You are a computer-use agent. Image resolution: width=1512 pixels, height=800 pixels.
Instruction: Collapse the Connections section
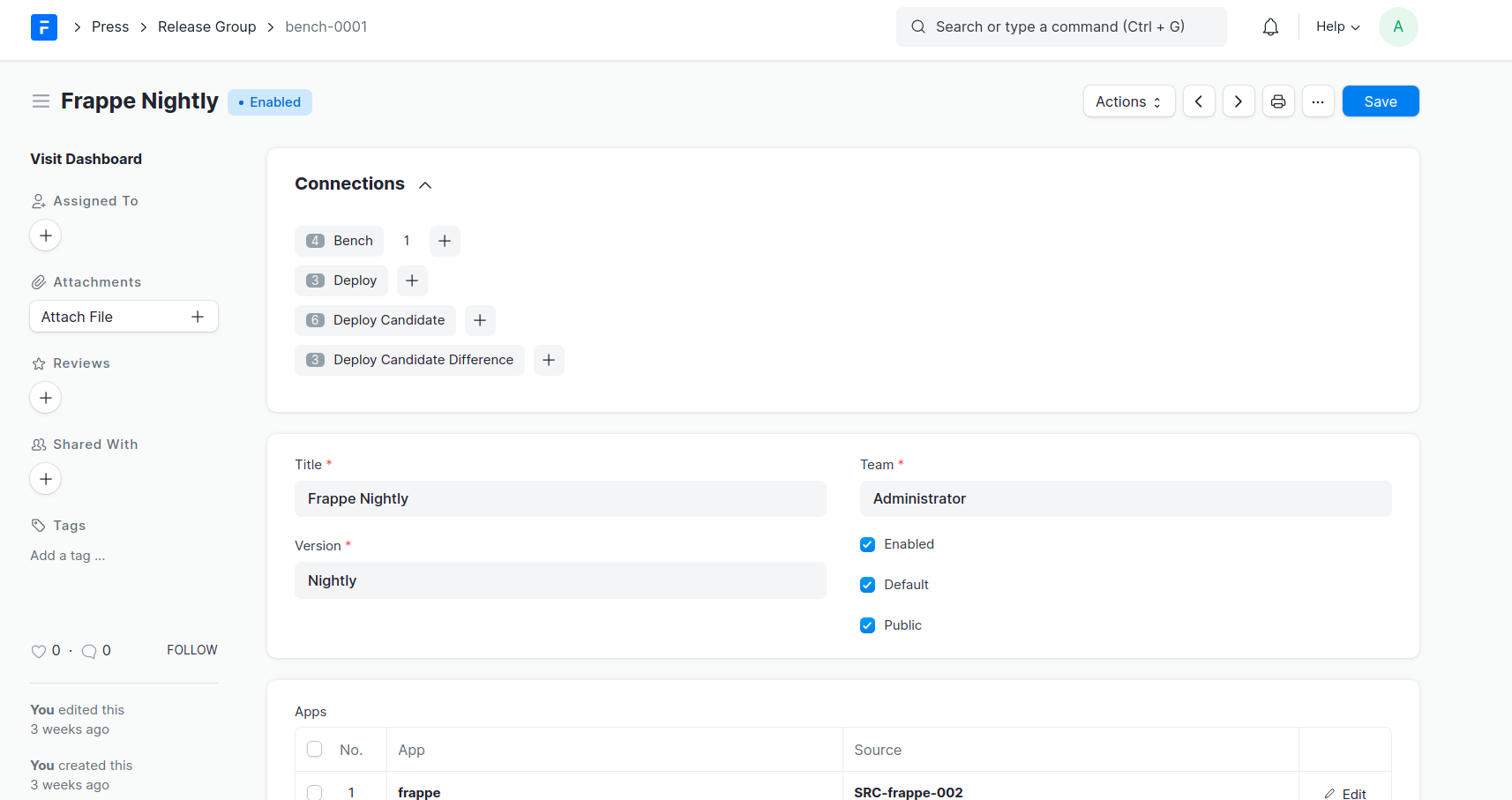[x=425, y=184]
